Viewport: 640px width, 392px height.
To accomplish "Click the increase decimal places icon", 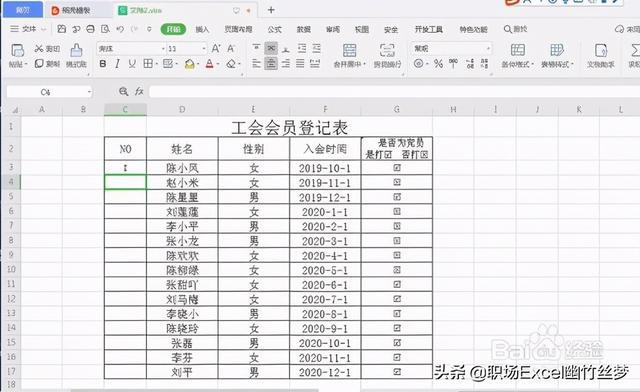I will 470,63.
